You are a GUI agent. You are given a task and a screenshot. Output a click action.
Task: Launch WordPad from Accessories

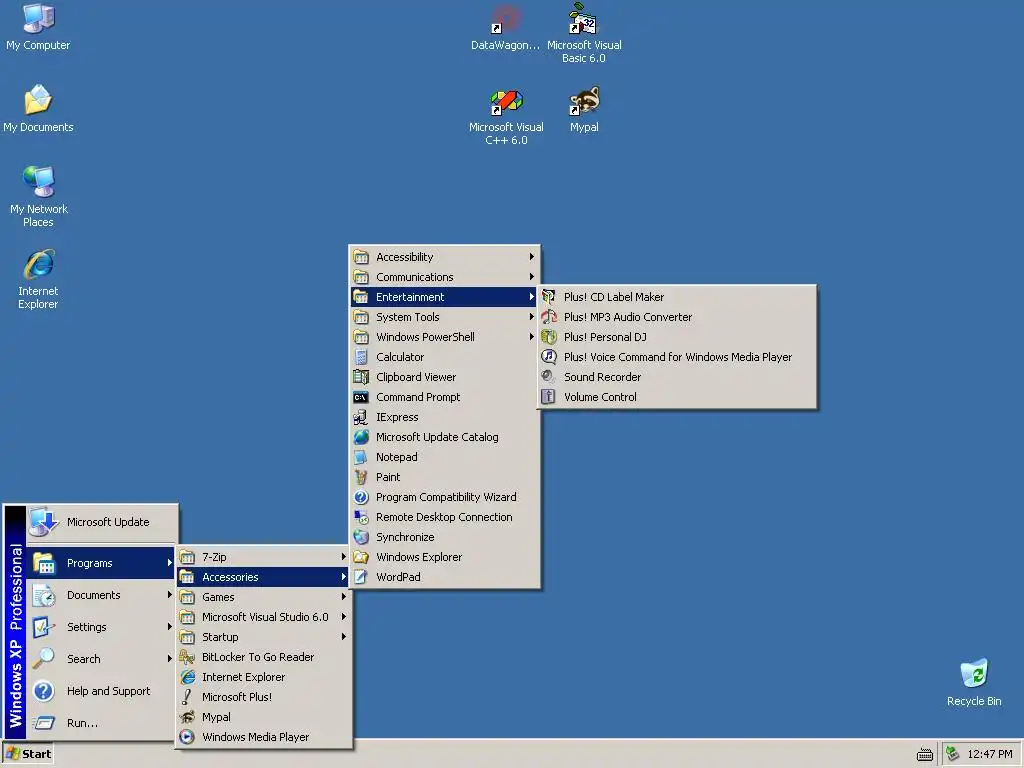pos(445,577)
